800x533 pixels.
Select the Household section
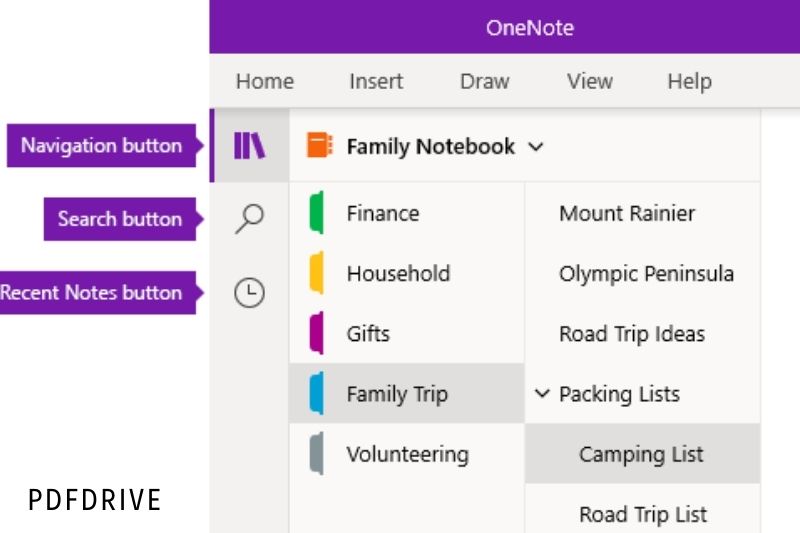click(407, 273)
